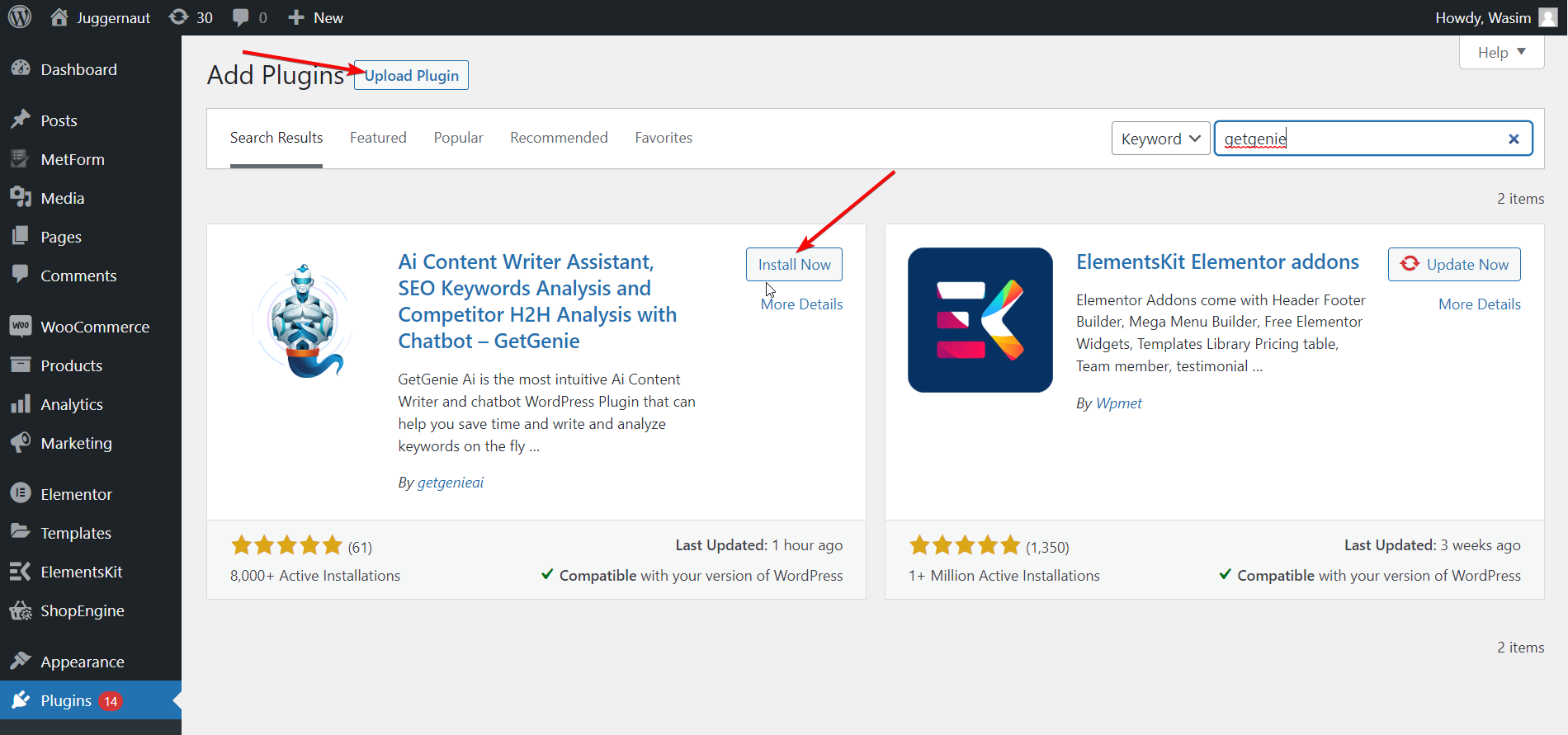This screenshot has height=735, width=1568.
Task: Open the Keyword search type dropdown
Action: coord(1160,139)
